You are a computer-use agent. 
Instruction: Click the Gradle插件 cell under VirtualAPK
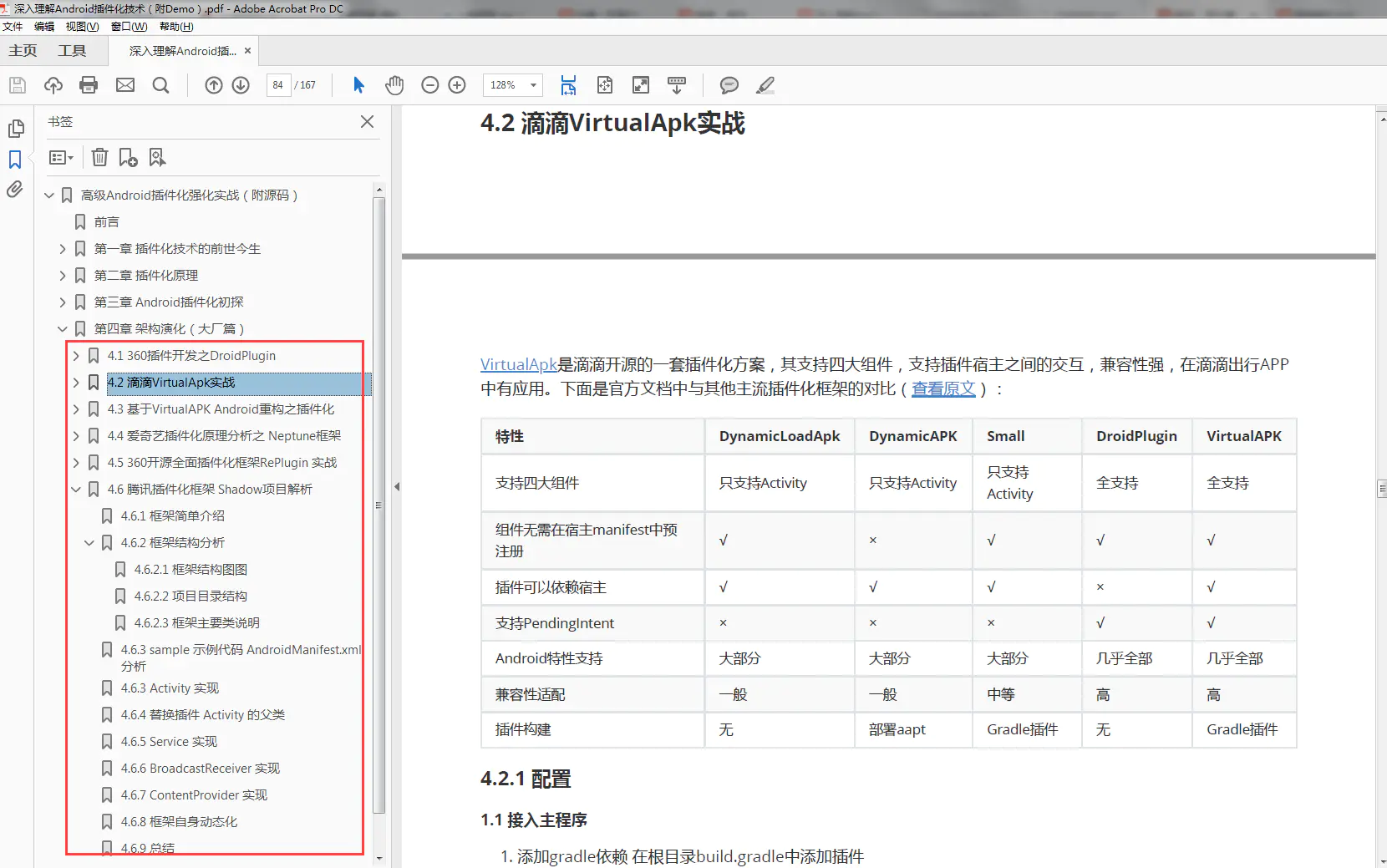[x=1242, y=729]
